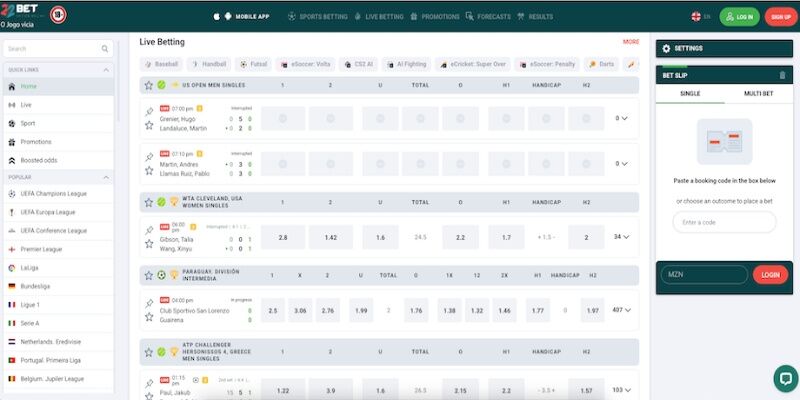
Task: Select odds 2.8 for Gibson, Talia
Action: pos(283,237)
